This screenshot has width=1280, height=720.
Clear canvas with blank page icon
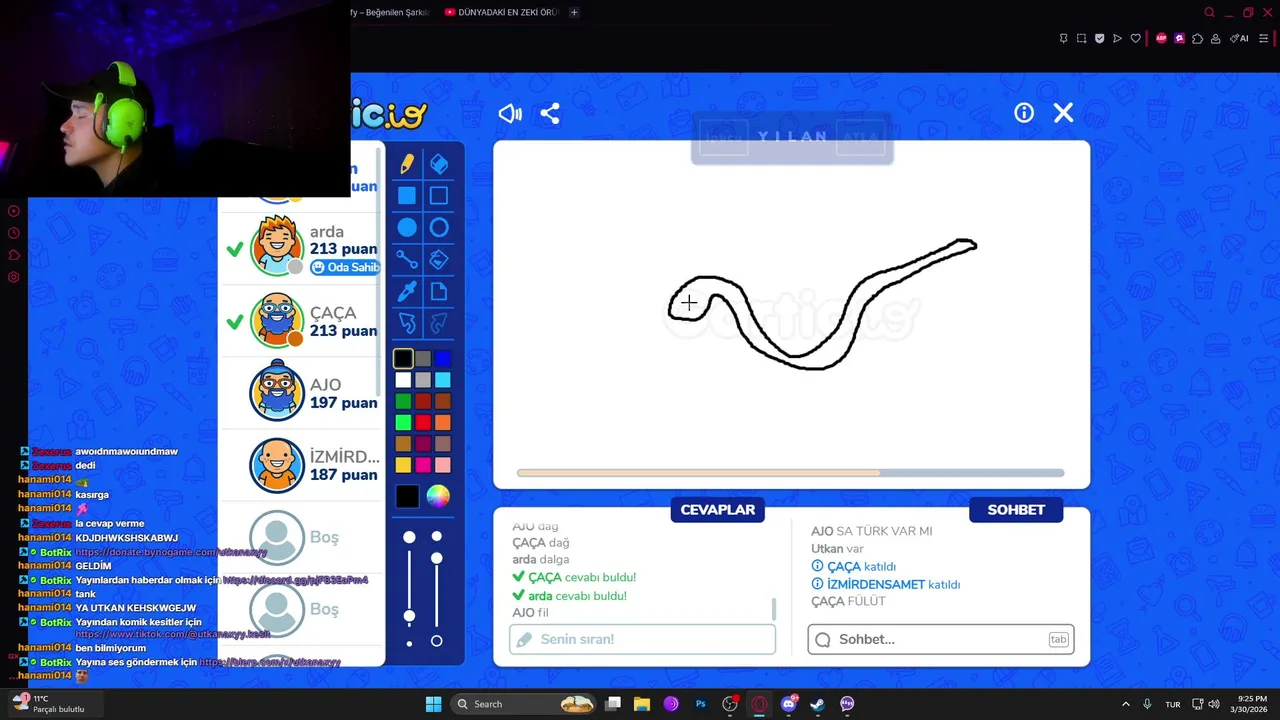point(439,292)
